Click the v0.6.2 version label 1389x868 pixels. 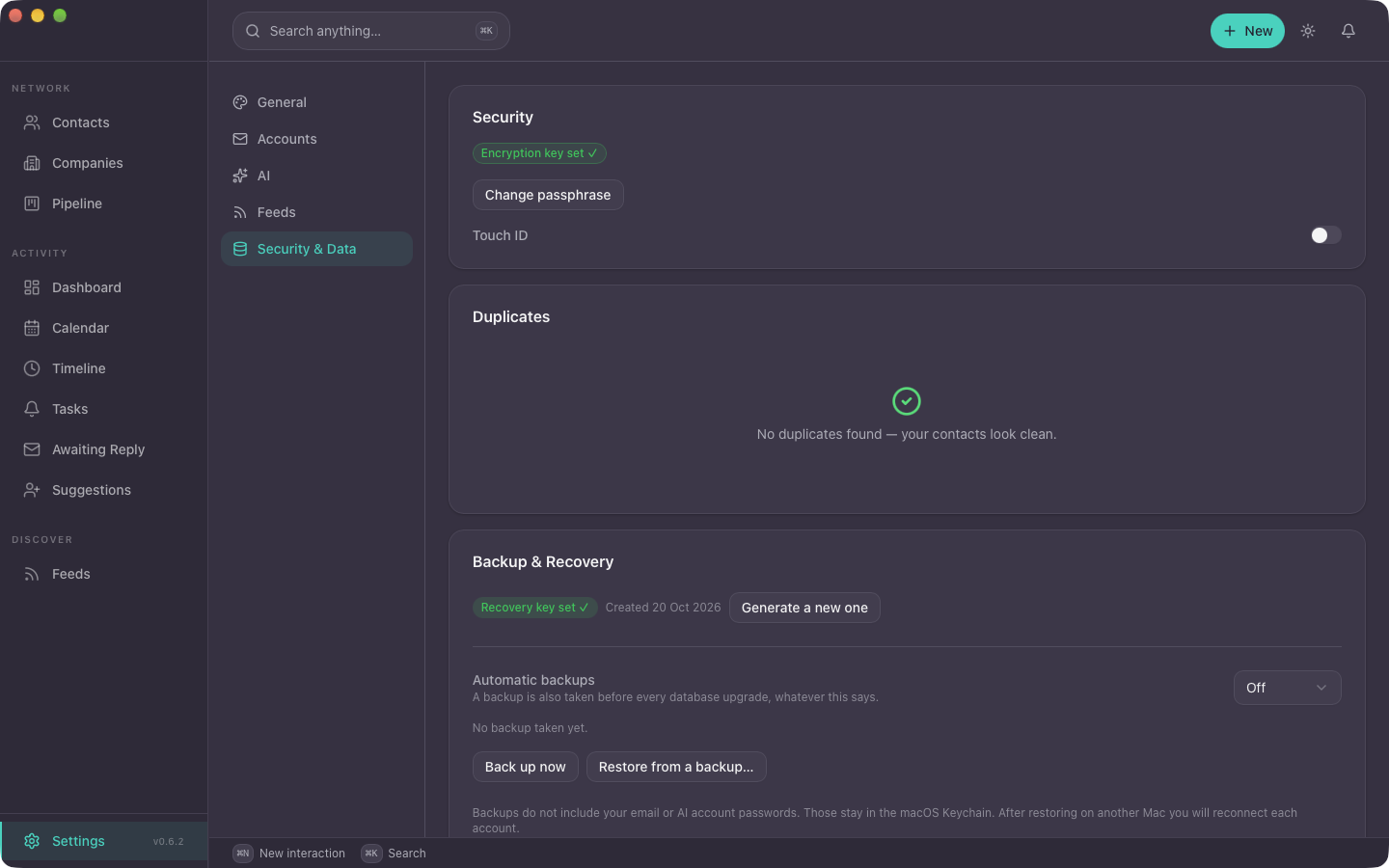(169, 841)
